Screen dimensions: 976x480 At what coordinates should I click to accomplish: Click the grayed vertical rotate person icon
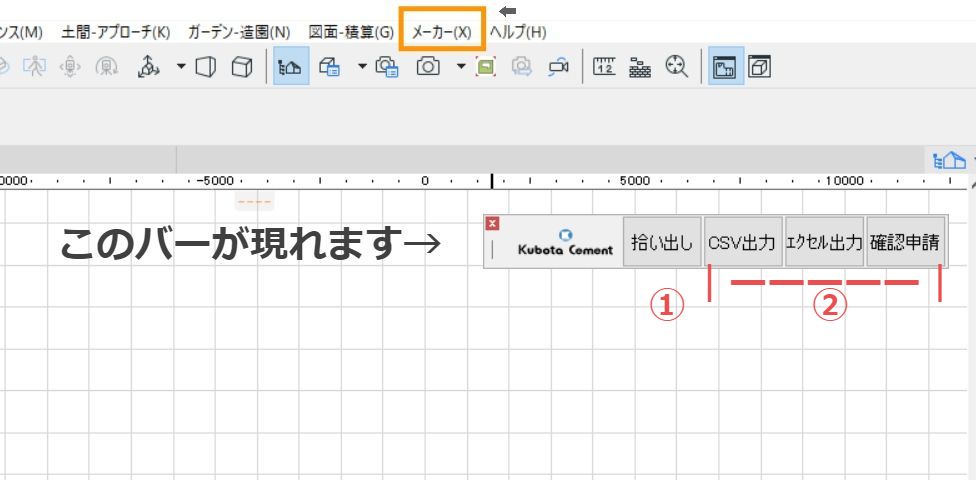tap(70, 66)
